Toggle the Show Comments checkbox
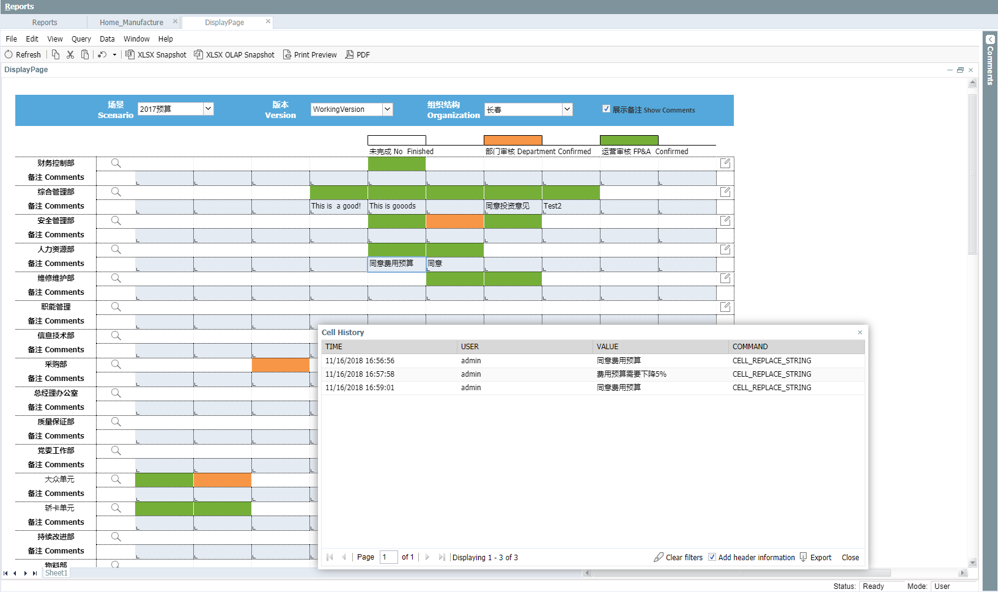Viewport: 998px width, 592px height. click(607, 109)
